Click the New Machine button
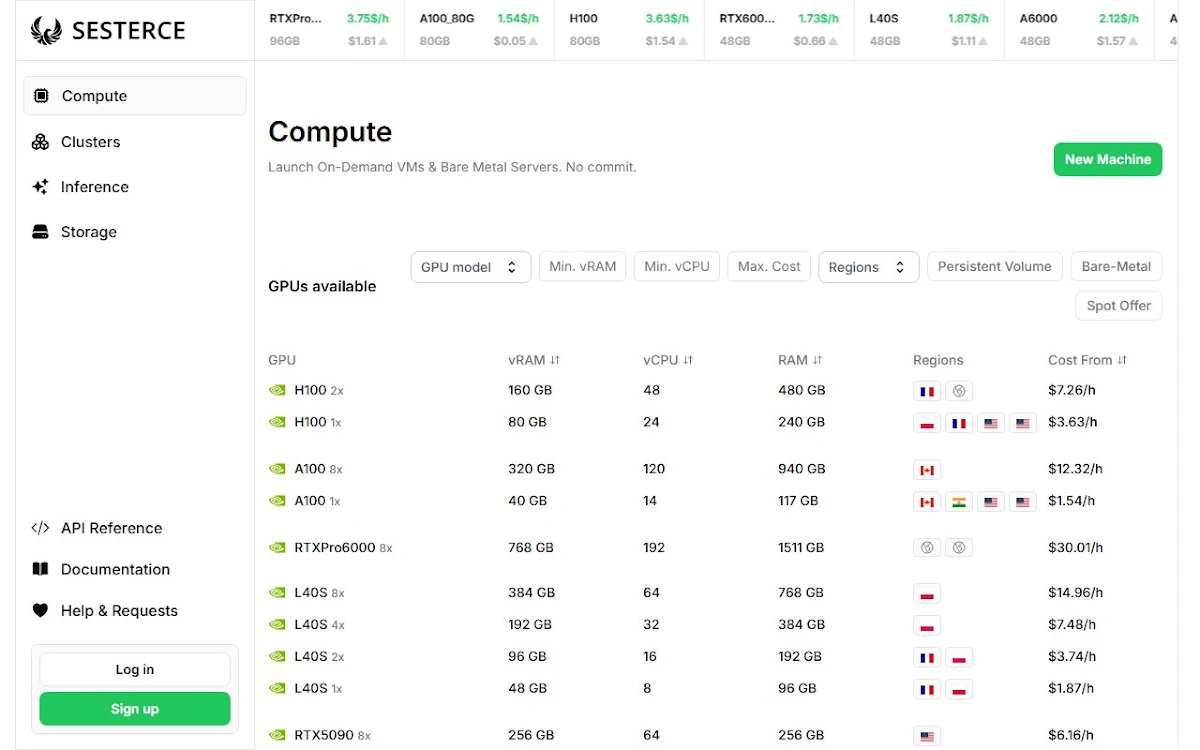Screen dimensions: 1200x750 tap(1108, 159)
